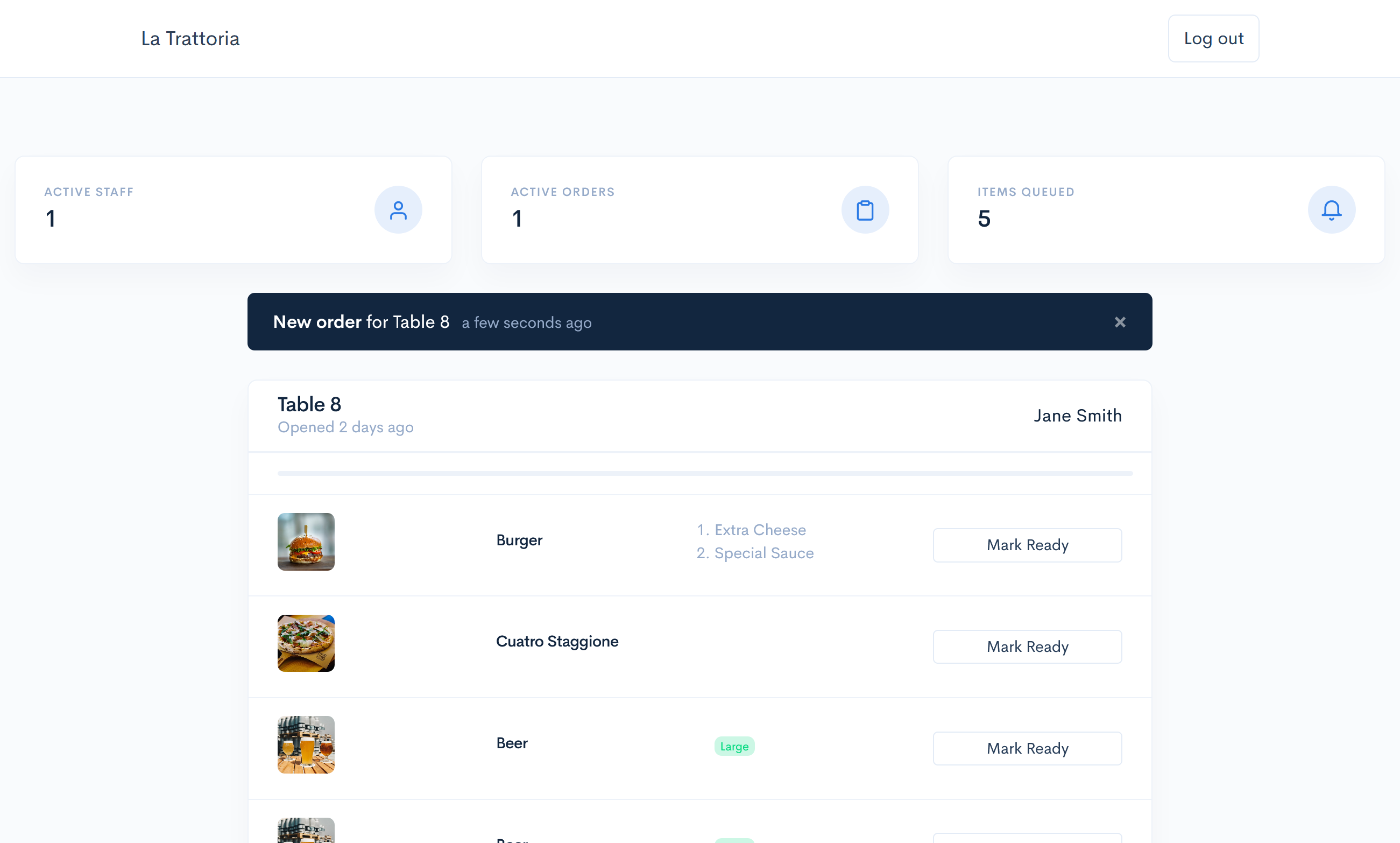Click the Large size badge on Beer
This screenshot has width=1400, height=843.
[735, 746]
